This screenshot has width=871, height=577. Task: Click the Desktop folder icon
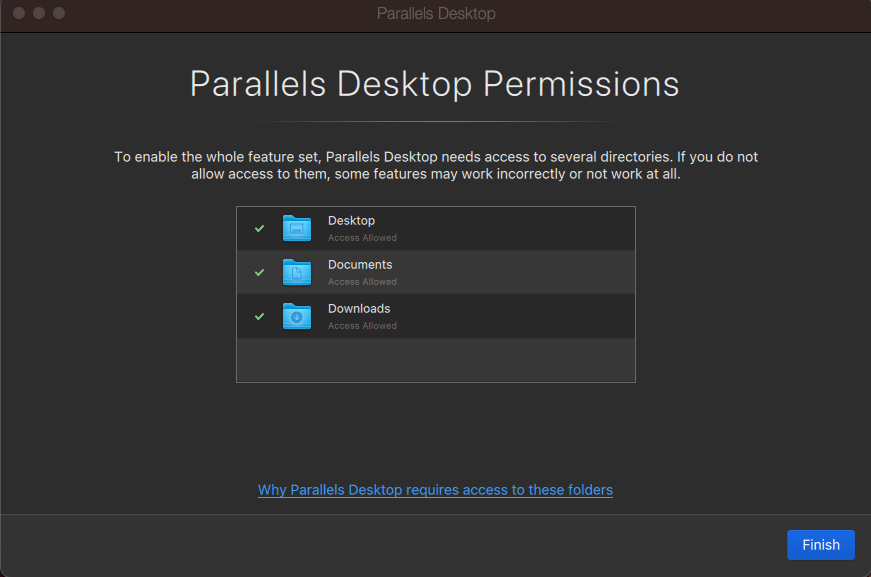click(297, 228)
